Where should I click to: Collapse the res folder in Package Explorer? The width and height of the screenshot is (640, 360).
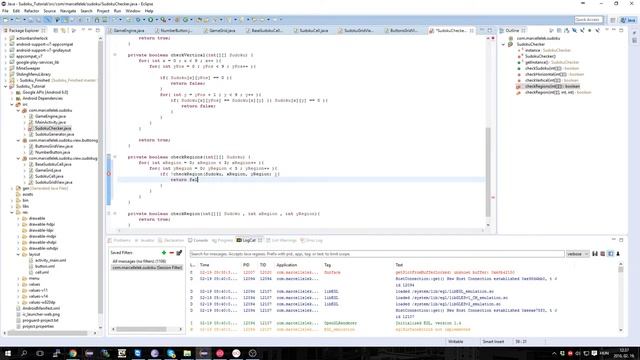point(12,212)
